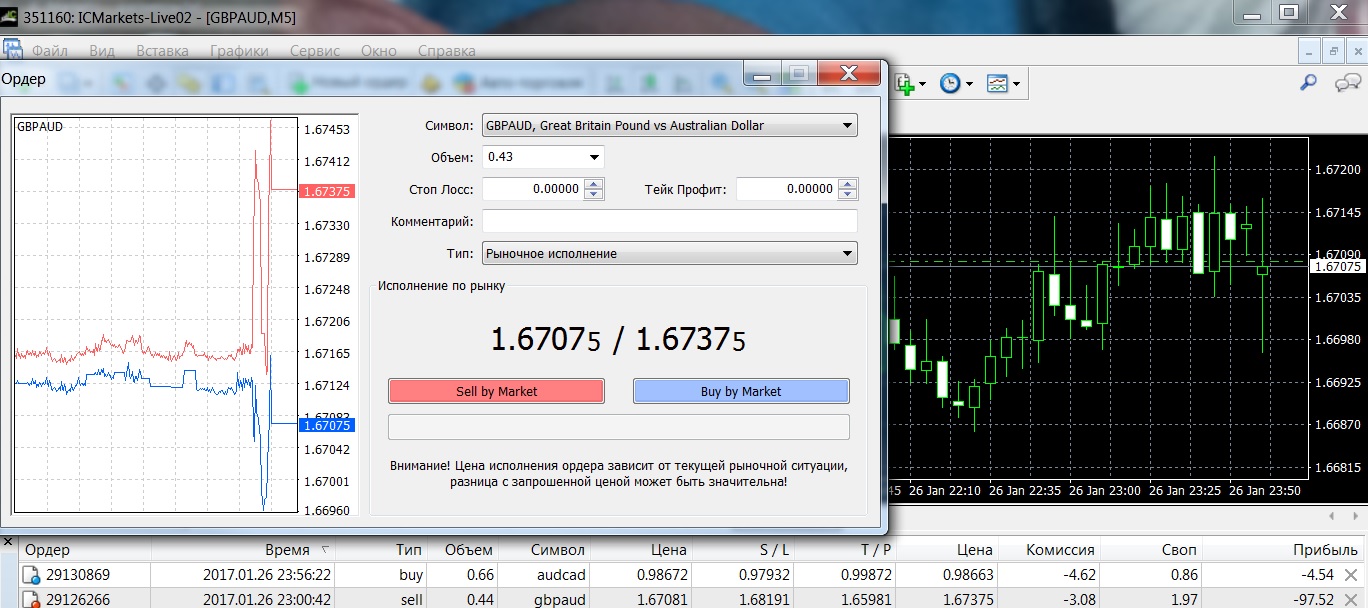Viewport: 1368px width, 608px height.
Task: Click the time 2017.01.26 23:56:22 cell
Action: [x=266, y=575]
